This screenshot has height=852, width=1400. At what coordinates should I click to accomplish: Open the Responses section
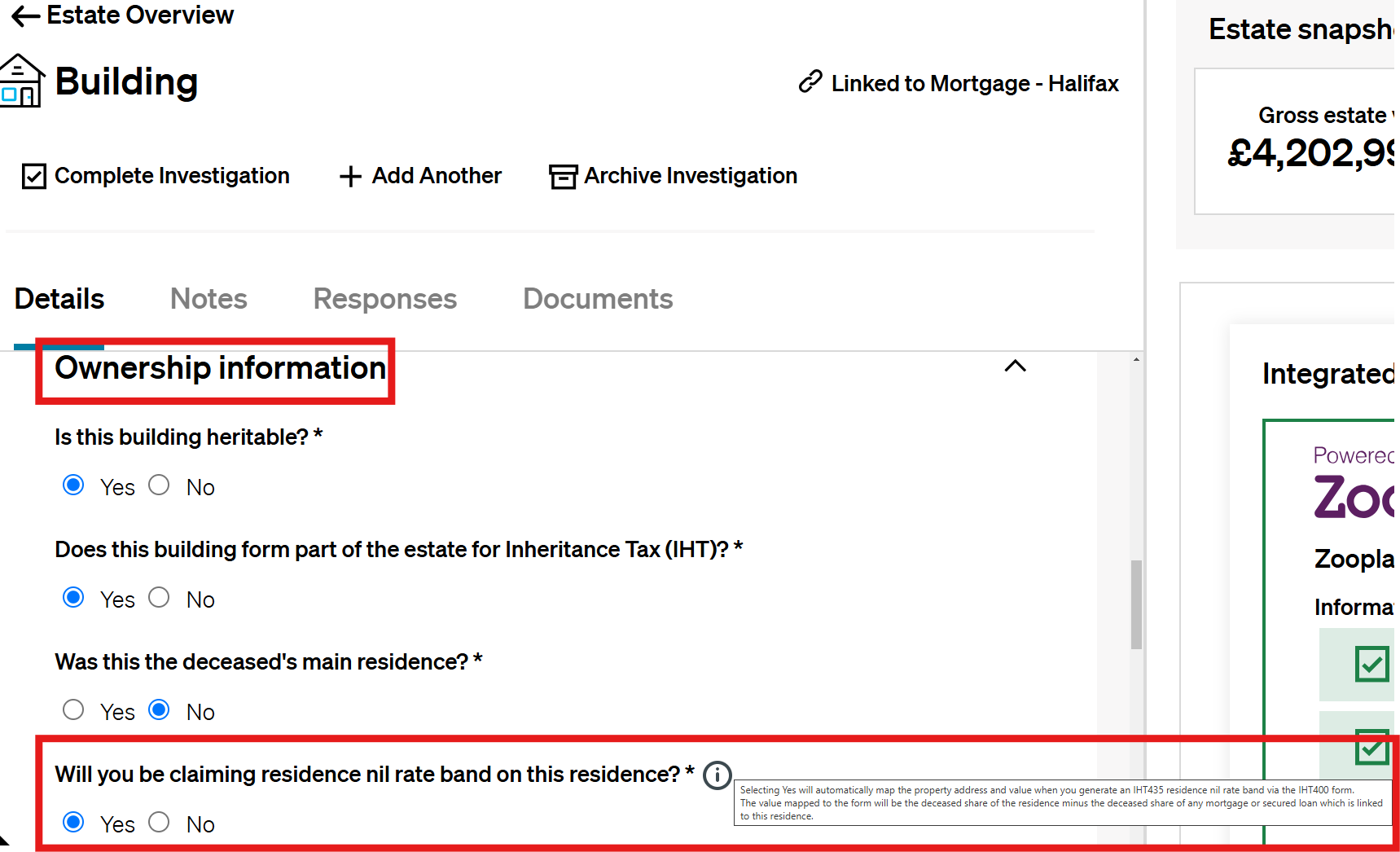pyautogui.click(x=384, y=299)
